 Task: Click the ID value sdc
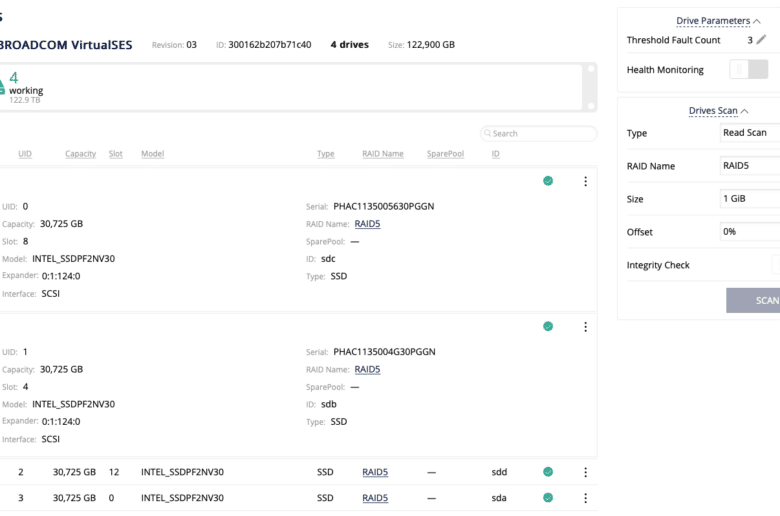(x=328, y=259)
